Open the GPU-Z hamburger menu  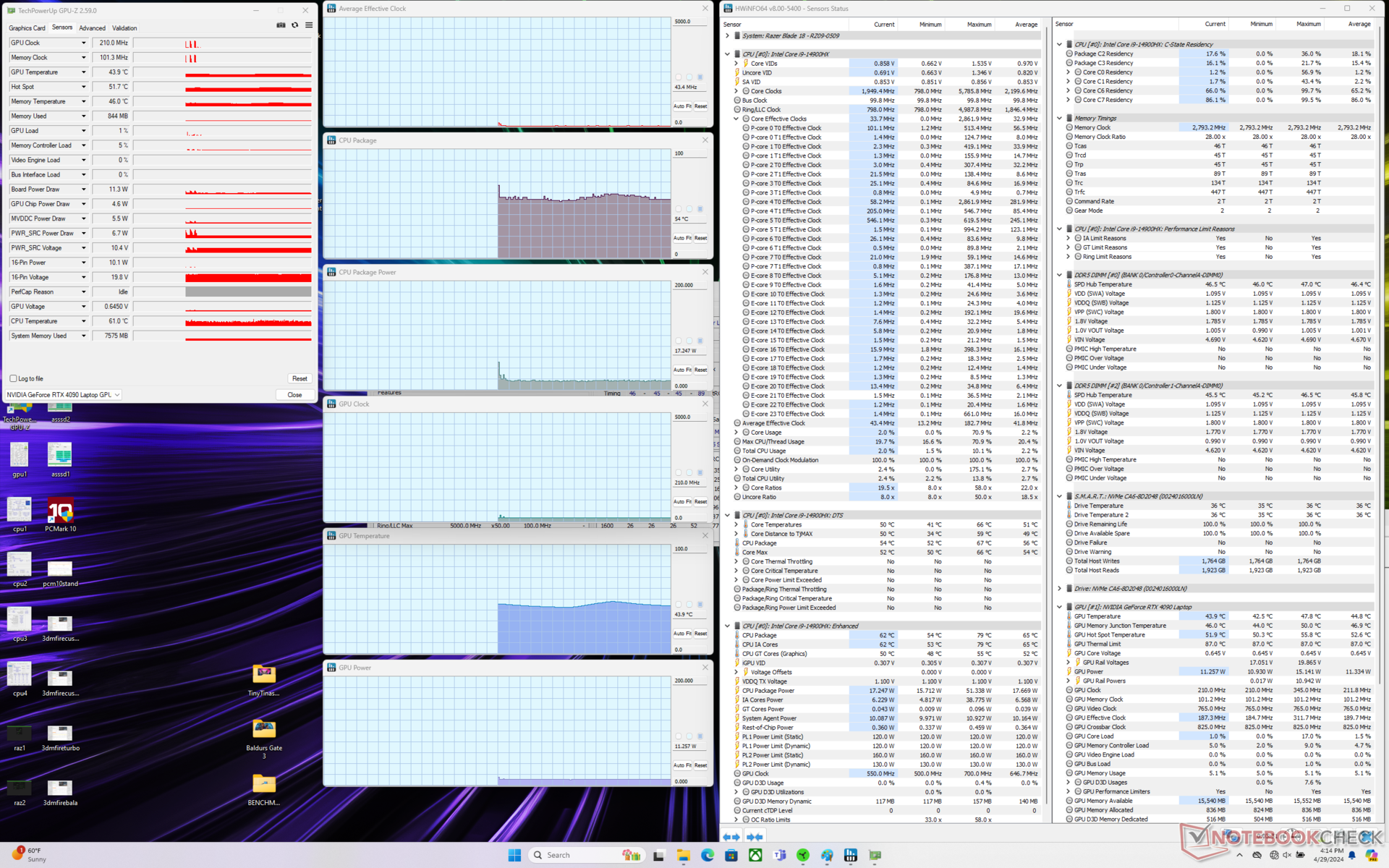click(309, 25)
